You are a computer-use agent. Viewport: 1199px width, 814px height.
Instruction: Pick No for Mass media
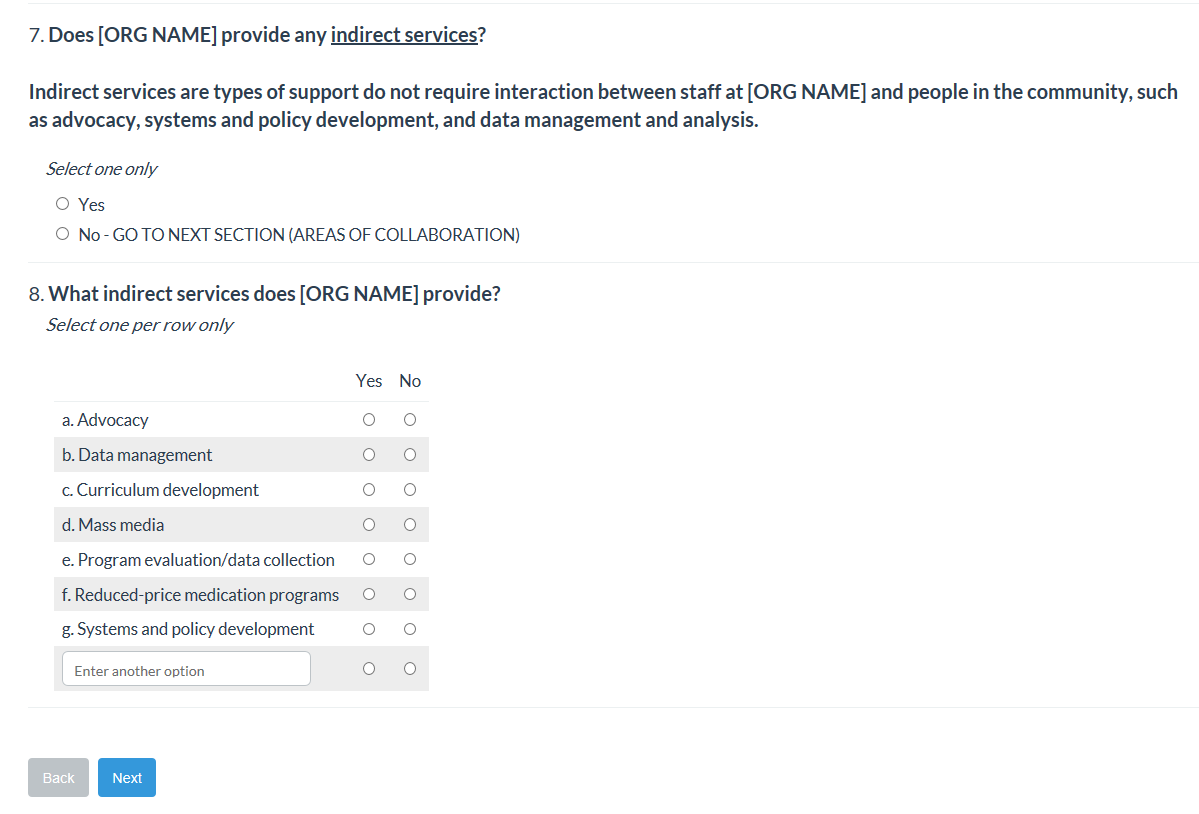pyautogui.click(x=410, y=525)
